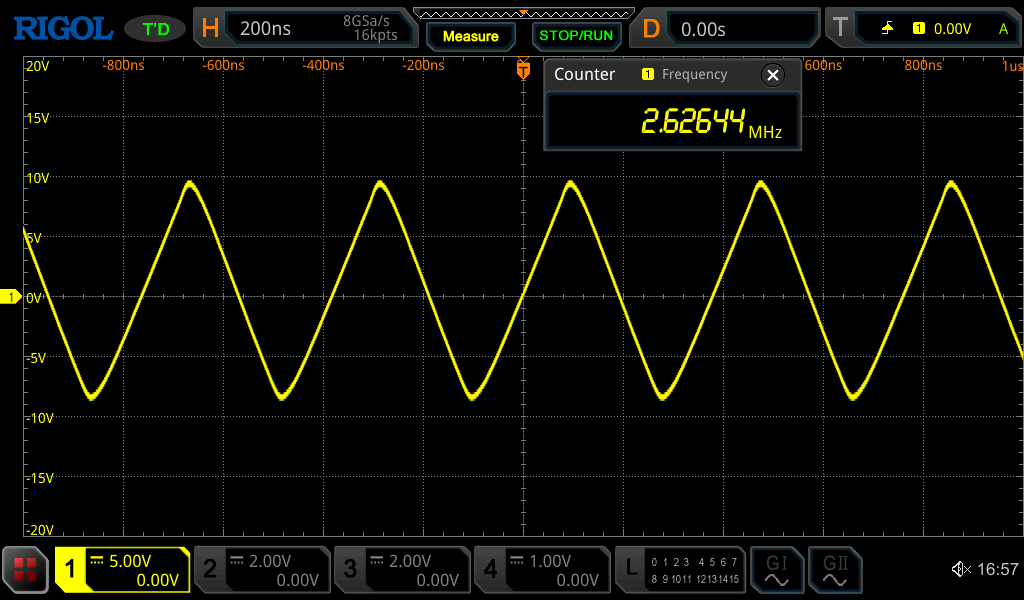Enable channel 4 with 1.00V scale
The image size is (1024, 600).
tap(542, 570)
